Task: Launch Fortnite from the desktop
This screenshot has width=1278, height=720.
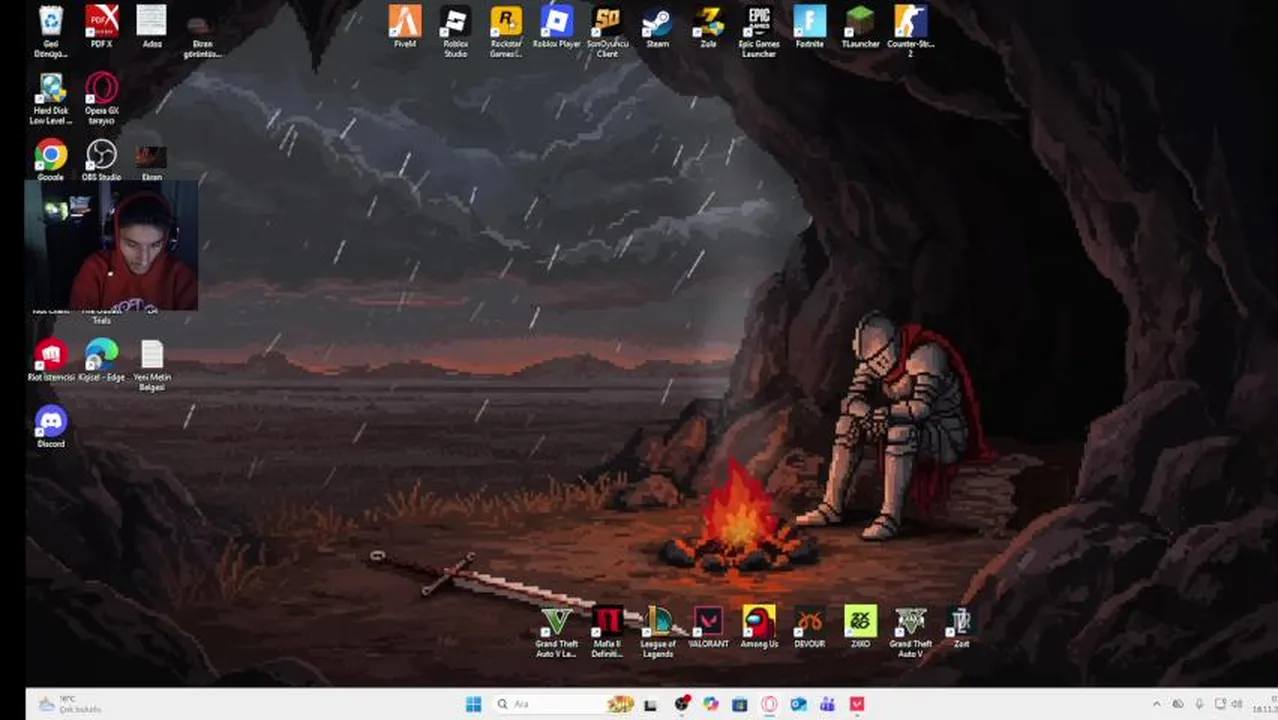Action: (809, 27)
